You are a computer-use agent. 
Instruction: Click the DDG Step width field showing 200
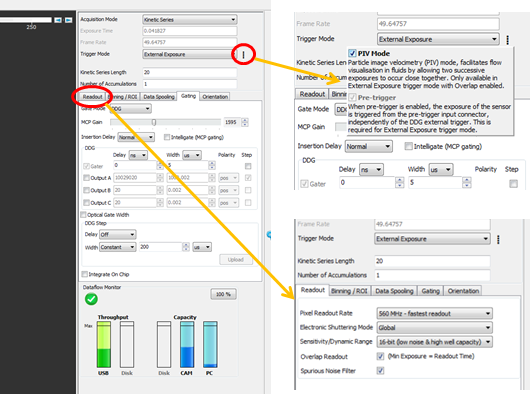tap(161, 247)
